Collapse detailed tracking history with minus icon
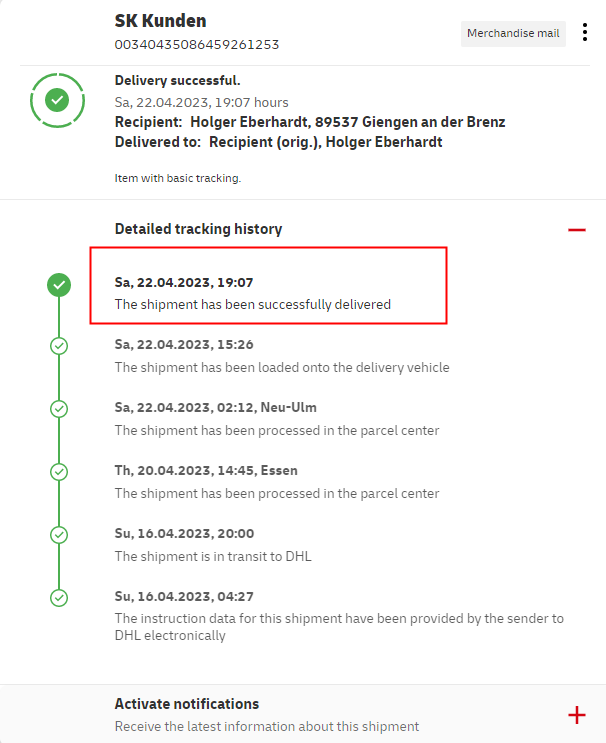Viewport: 606px width, 743px height. click(x=576, y=230)
